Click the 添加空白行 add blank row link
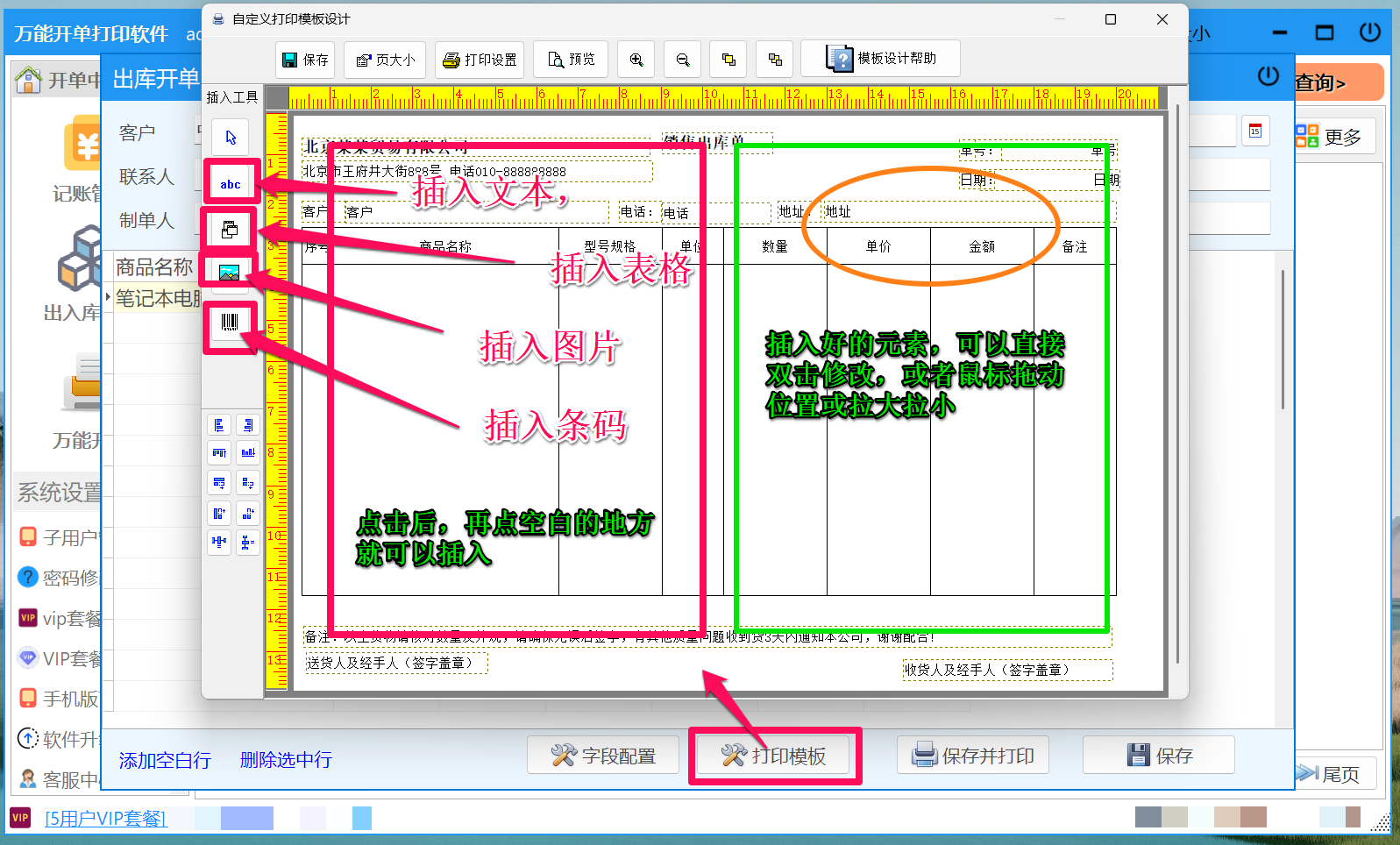This screenshot has width=1400, height=845. (165, 760)
